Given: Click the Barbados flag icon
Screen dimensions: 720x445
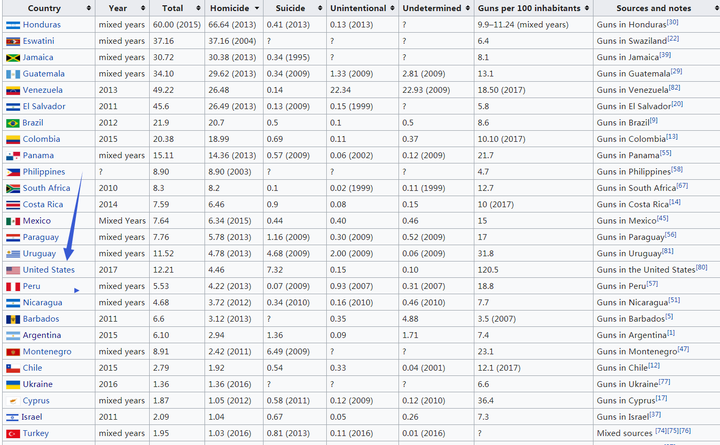Looking at the screenshot, I should 13,319.
